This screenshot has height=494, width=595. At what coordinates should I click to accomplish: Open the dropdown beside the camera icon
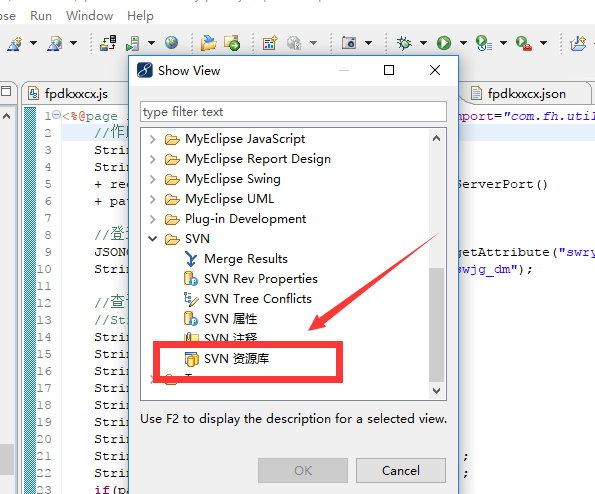368,43
